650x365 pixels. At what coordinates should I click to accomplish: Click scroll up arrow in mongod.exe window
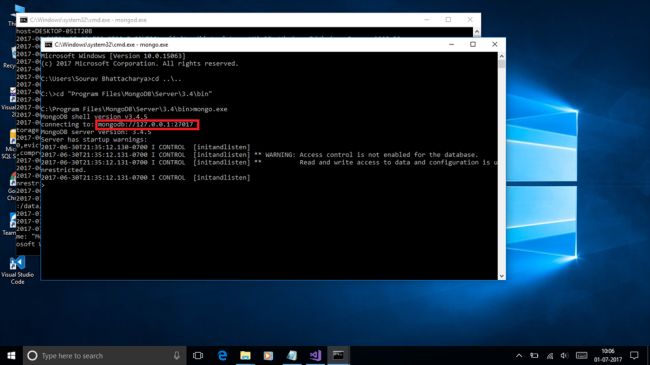pos(477,32)
